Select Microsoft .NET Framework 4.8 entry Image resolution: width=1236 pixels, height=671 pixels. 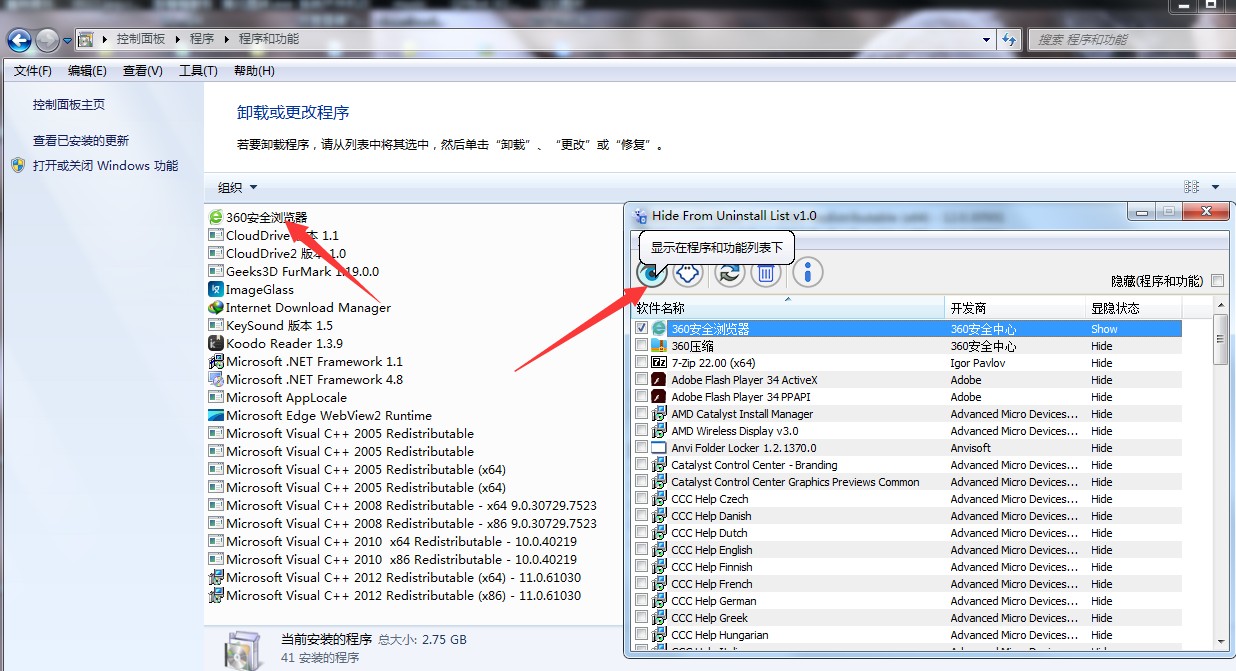pyautogui.click(x=305, y=379)
